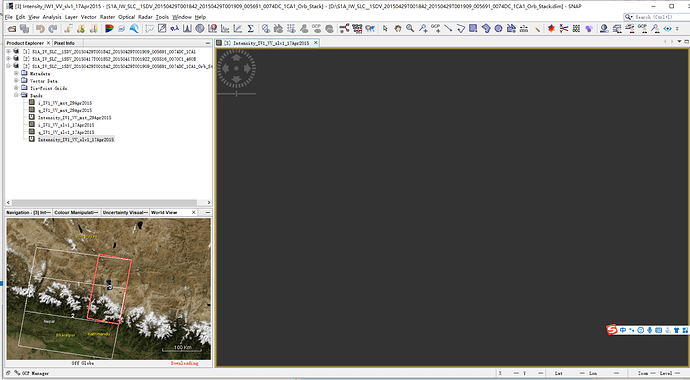Viewport: 690px width, 380px height.
Task: Select the Draw Polygon tool
Action: click(x=486, y=29)
